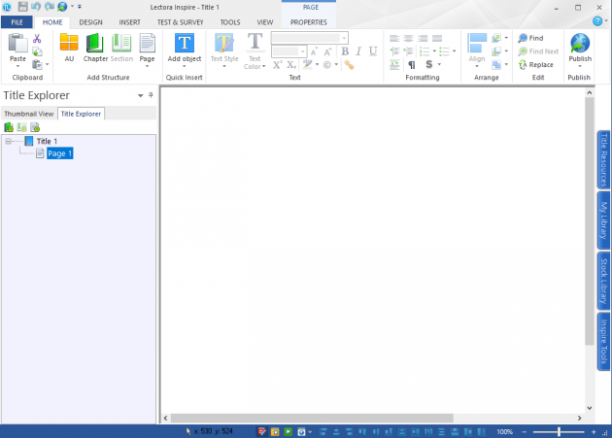Switch to the INSERT ribbon tab
612x438 pixels.
pos(130,22)
